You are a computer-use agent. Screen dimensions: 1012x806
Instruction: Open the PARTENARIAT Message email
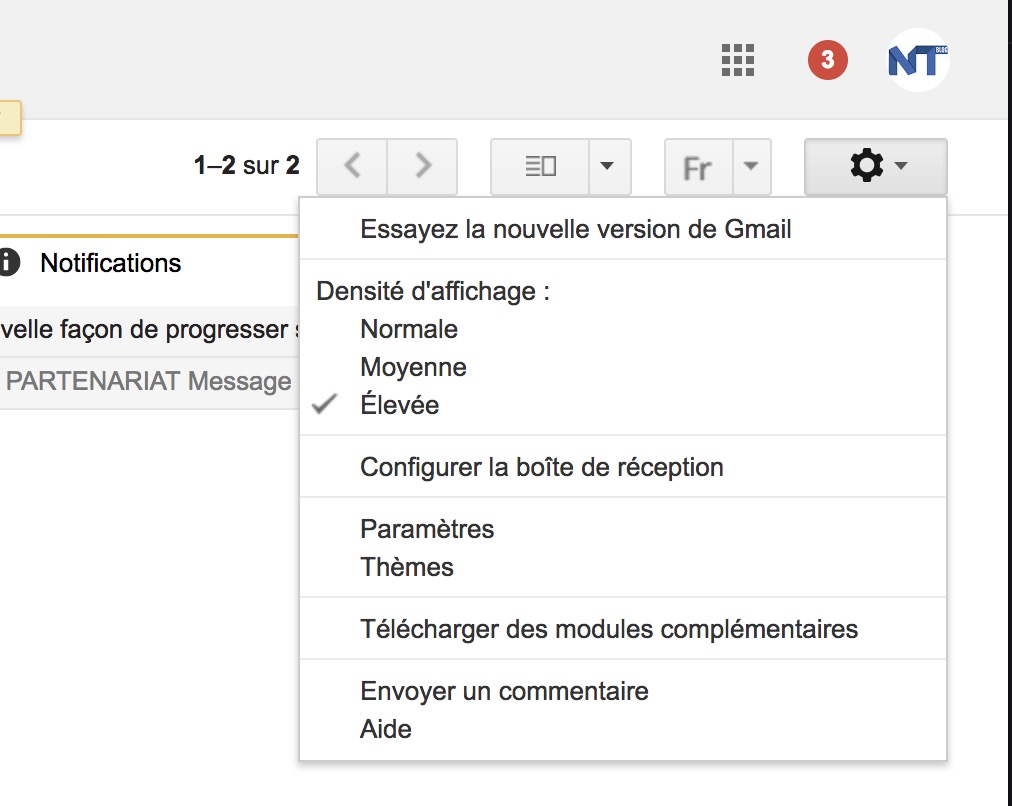(x=148, y=381)
